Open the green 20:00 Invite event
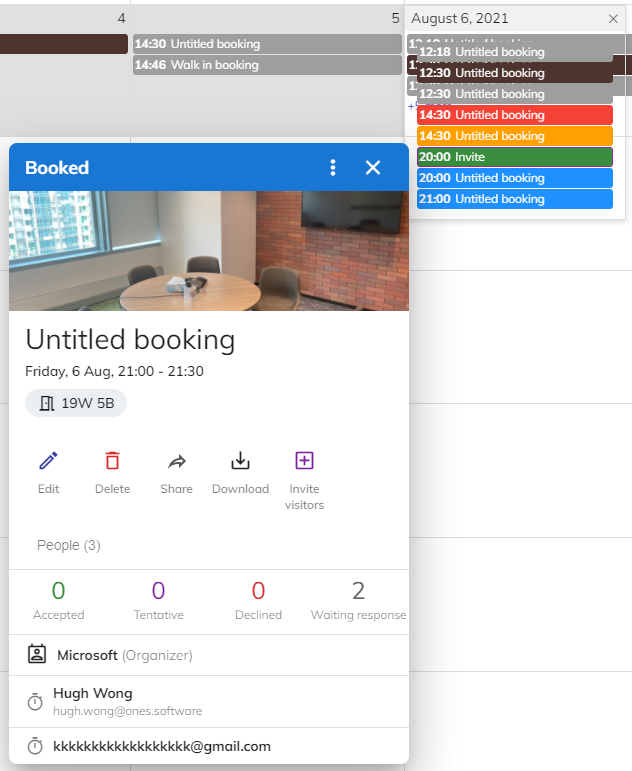This screenshot has height=771, width=632. (x=514, y=157)
